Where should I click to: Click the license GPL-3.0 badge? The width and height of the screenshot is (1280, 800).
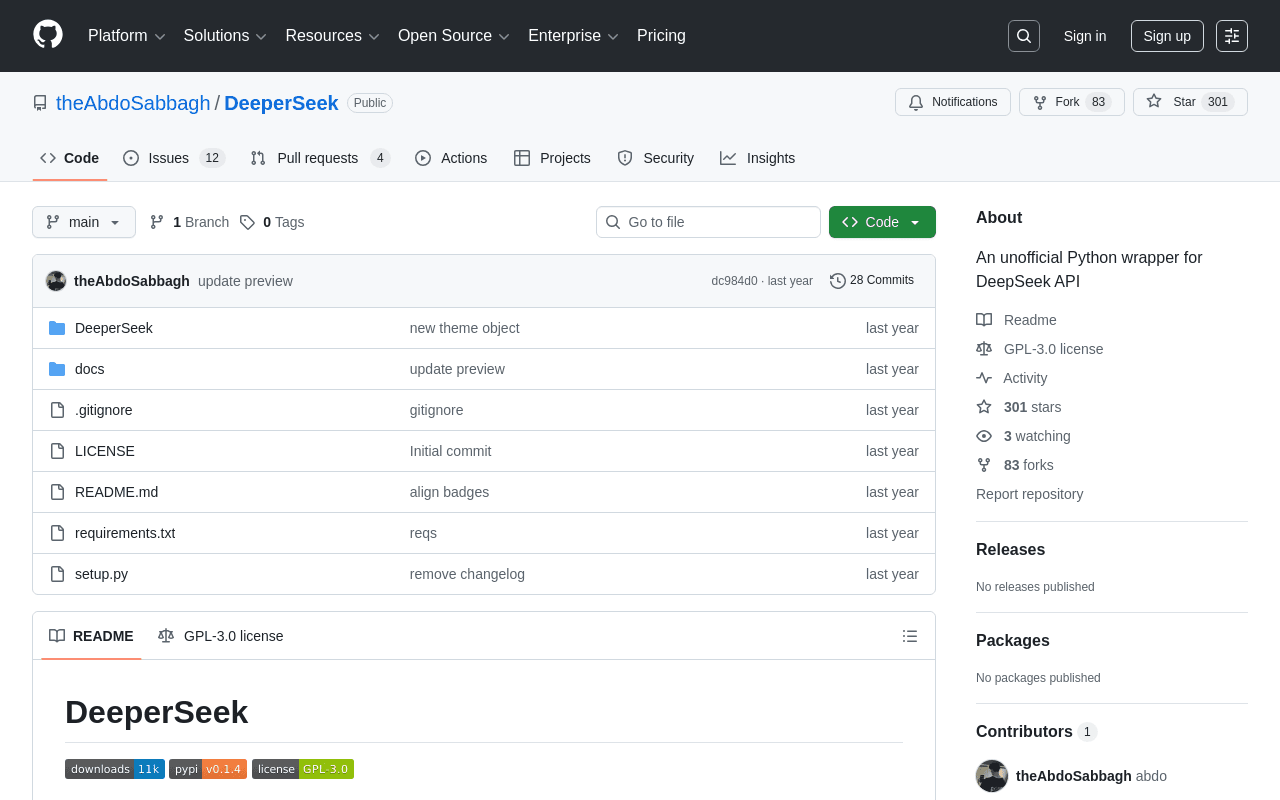303,769
